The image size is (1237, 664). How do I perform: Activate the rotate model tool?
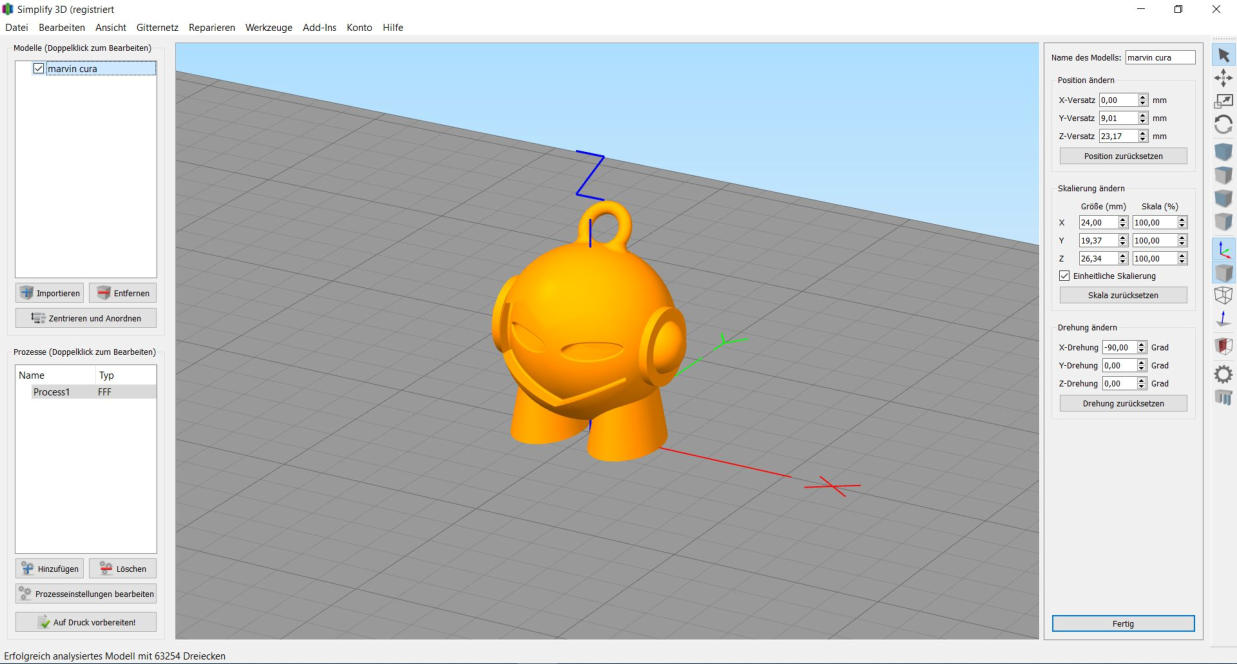pos(1223,124)
